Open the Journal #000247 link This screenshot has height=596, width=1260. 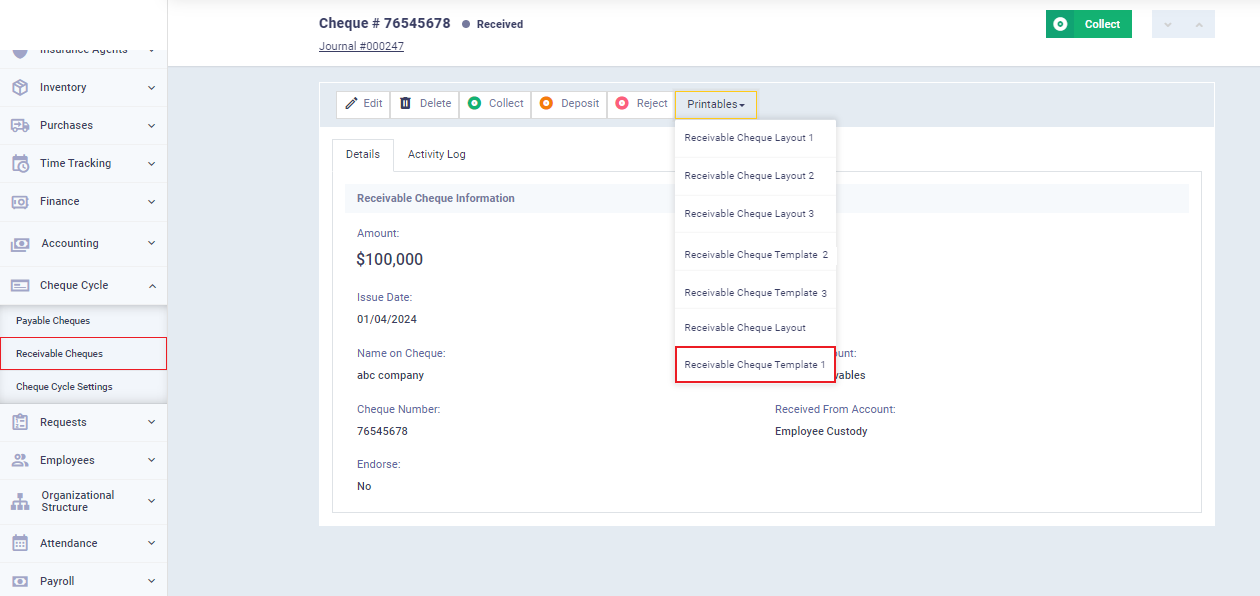pyautogui.click(x=361, y=46)
